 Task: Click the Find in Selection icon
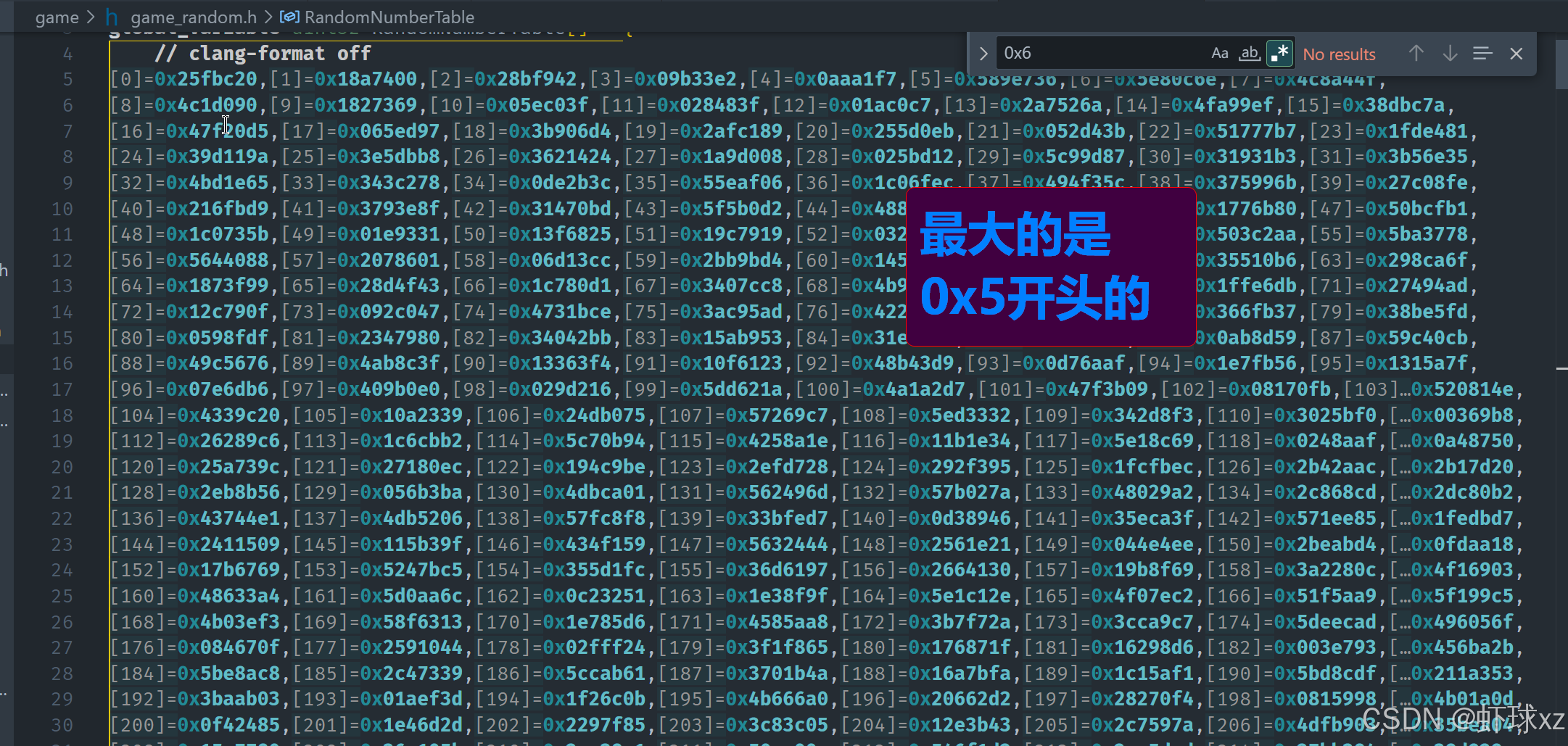1482,54
